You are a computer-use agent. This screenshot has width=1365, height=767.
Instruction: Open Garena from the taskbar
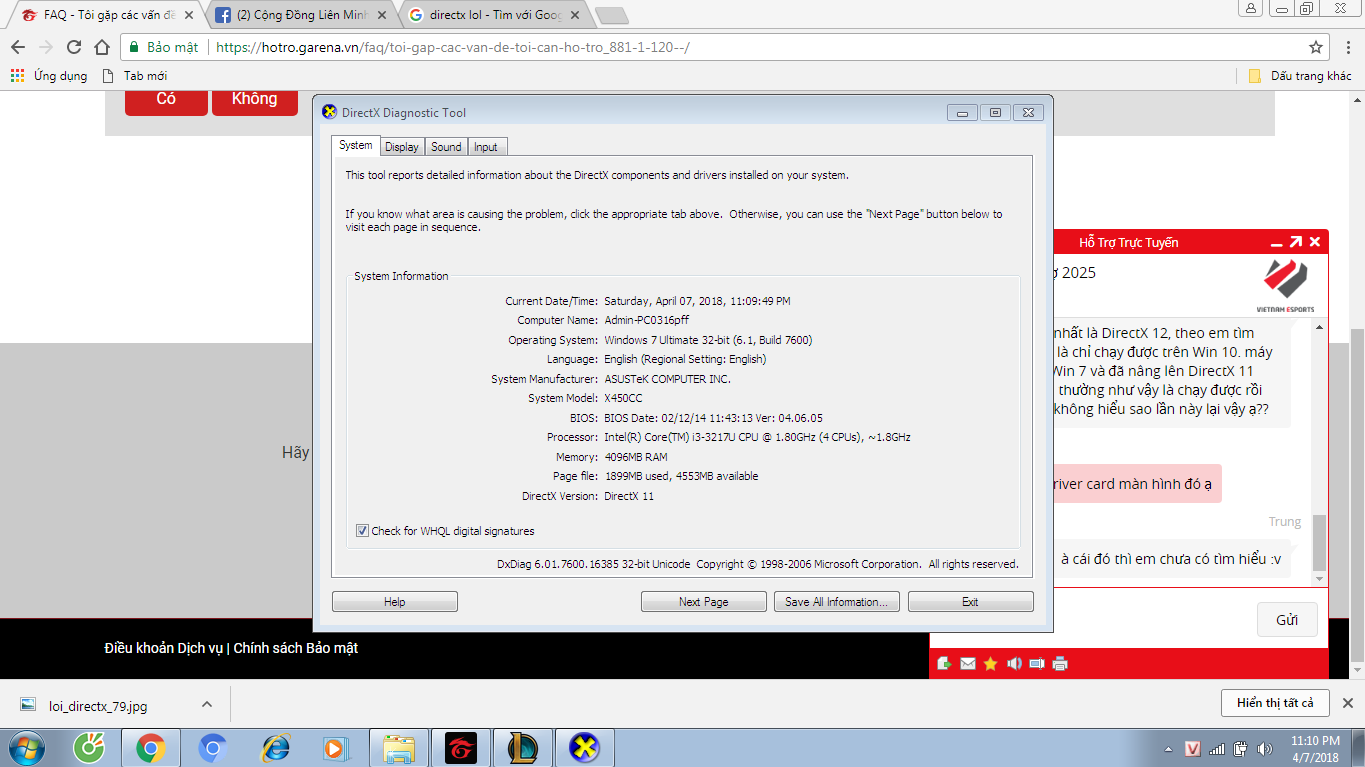[461, 747]
